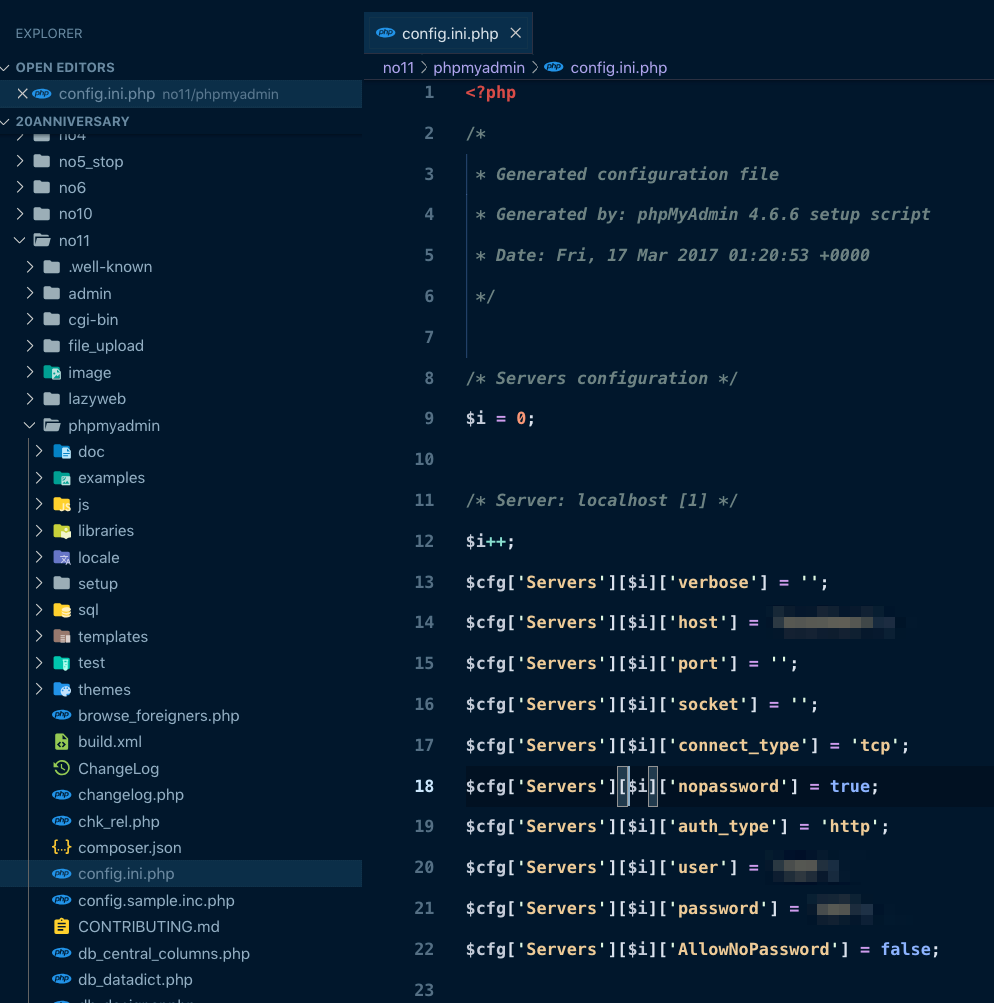Click the js folder icon

tap(62, 504)
